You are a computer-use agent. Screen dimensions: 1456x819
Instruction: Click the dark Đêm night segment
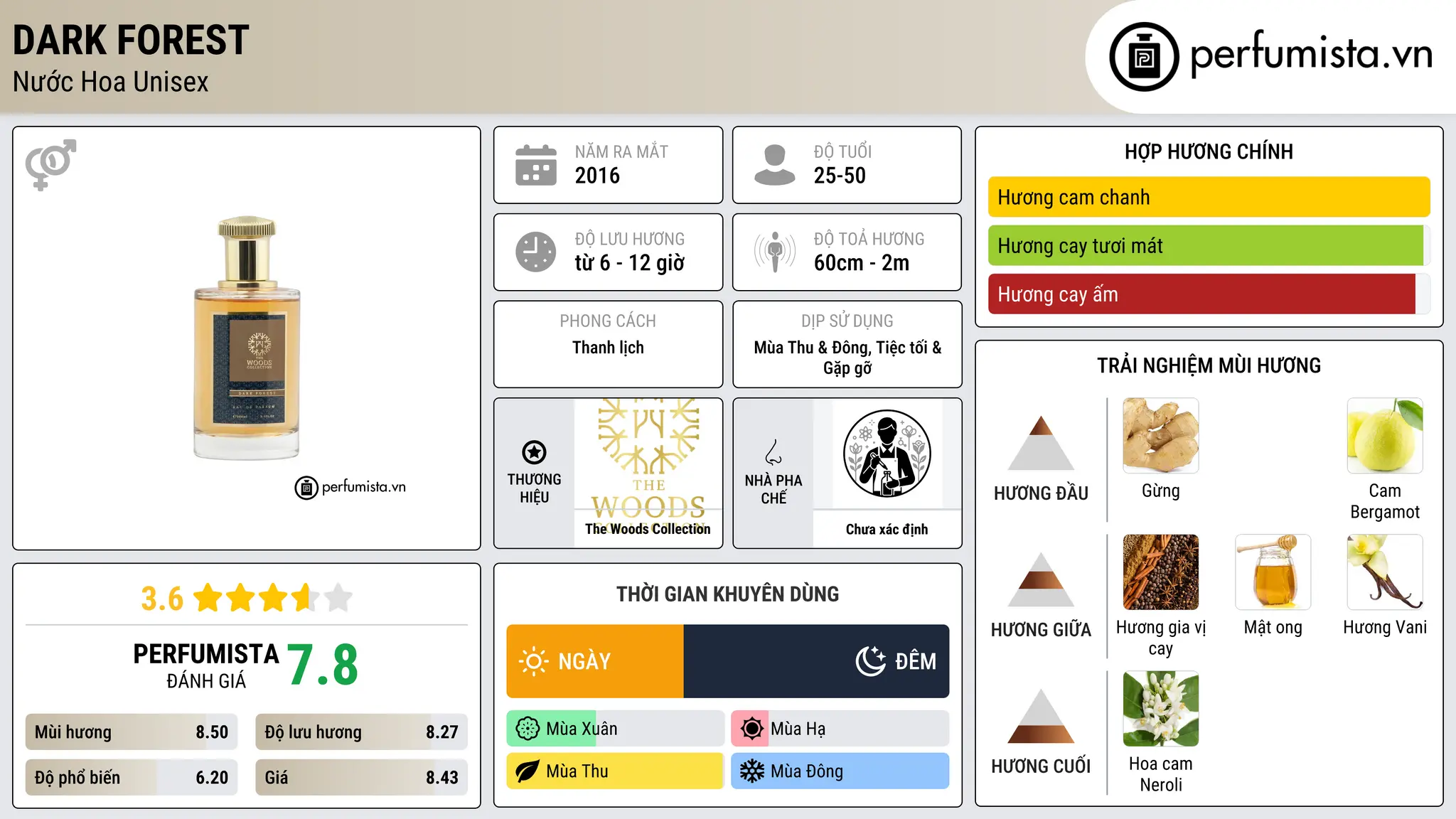[x=816, y=661]
